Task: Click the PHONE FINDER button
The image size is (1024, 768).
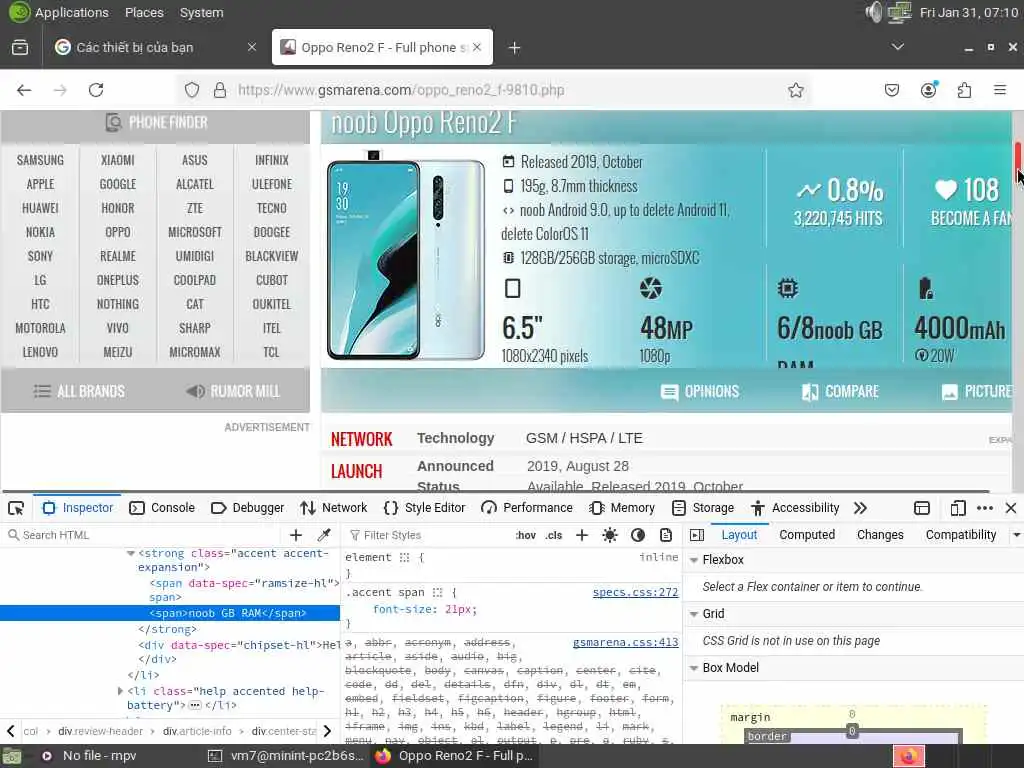Action: point(155,123)
